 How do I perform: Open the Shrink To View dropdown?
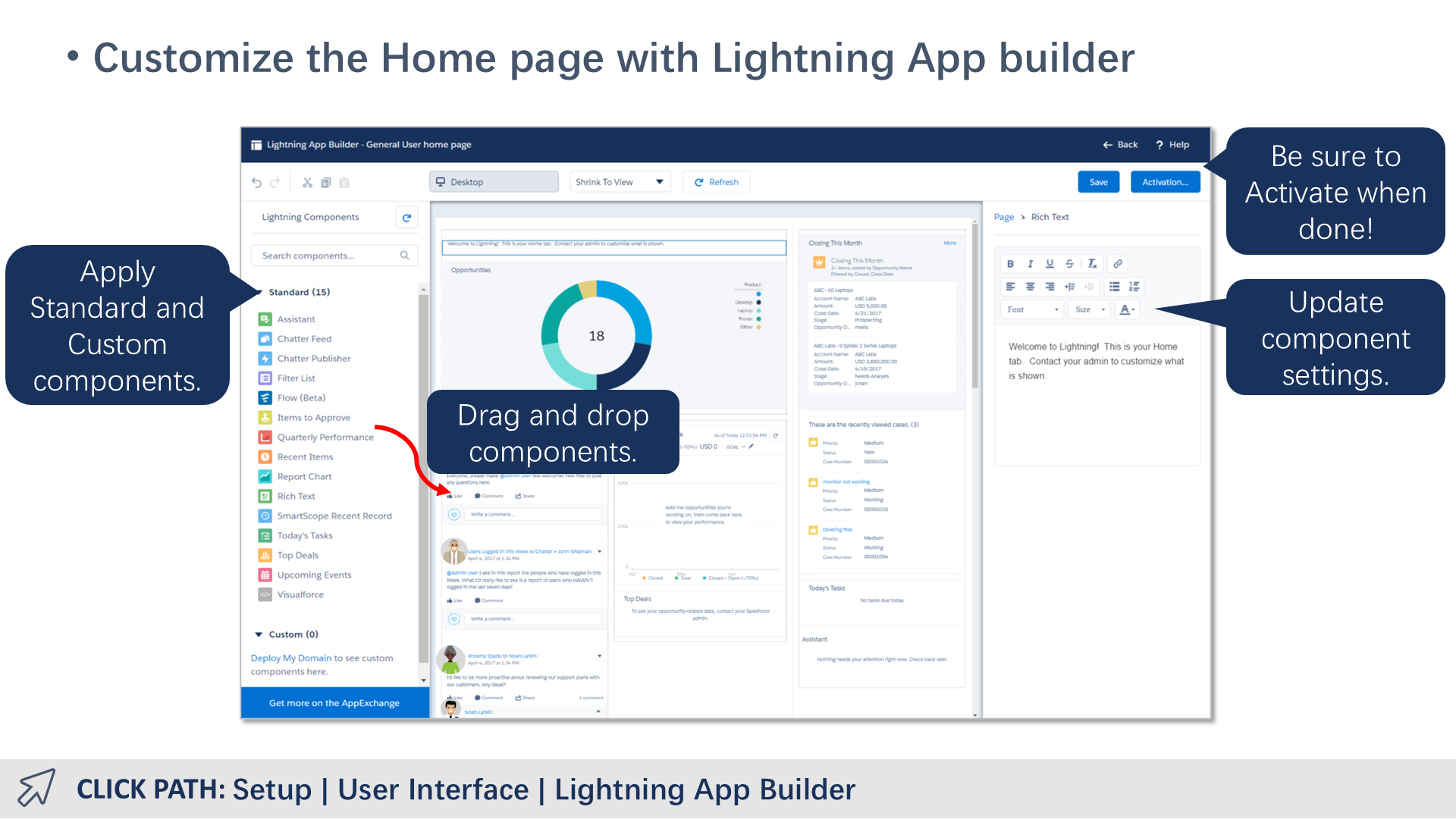tap(620, 182)
